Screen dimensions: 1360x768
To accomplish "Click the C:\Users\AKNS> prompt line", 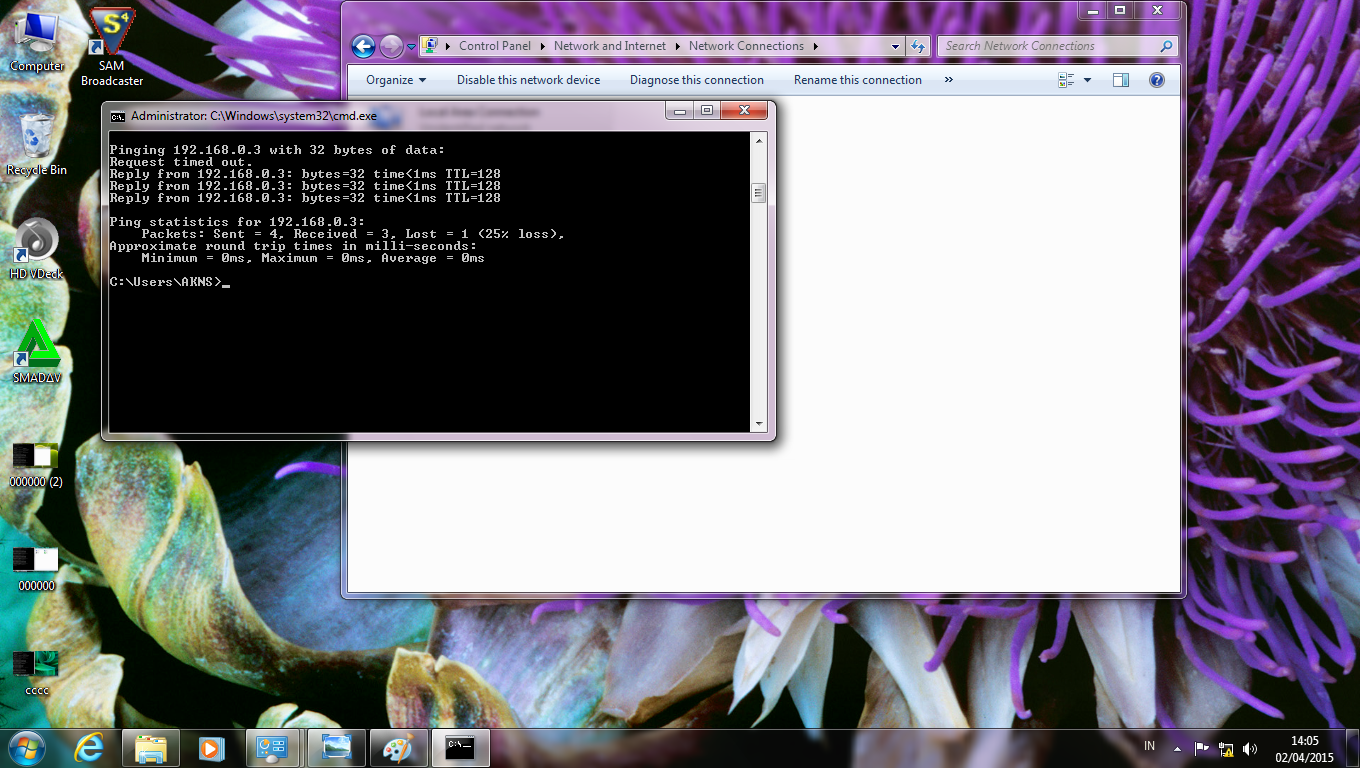I will 169,282.
